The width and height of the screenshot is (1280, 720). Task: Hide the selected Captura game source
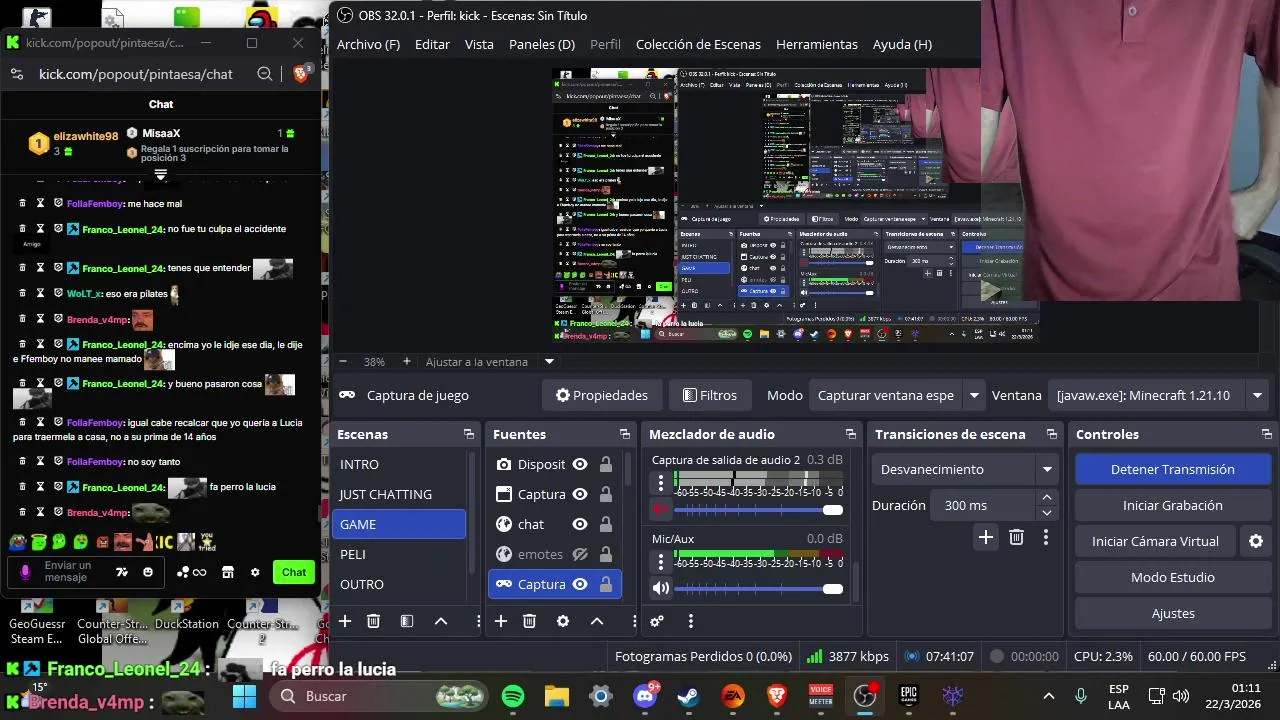point(579,584)
